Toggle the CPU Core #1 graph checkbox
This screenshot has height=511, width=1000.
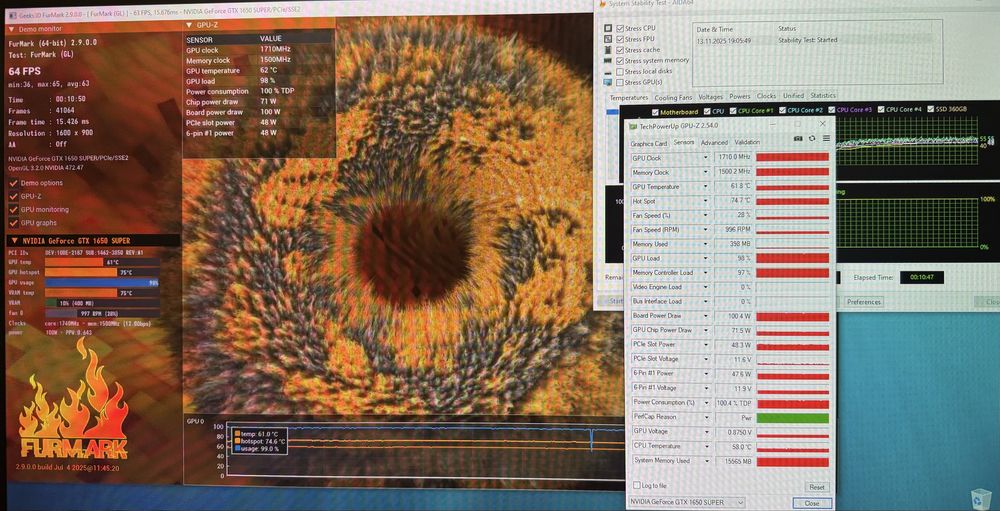732,111
